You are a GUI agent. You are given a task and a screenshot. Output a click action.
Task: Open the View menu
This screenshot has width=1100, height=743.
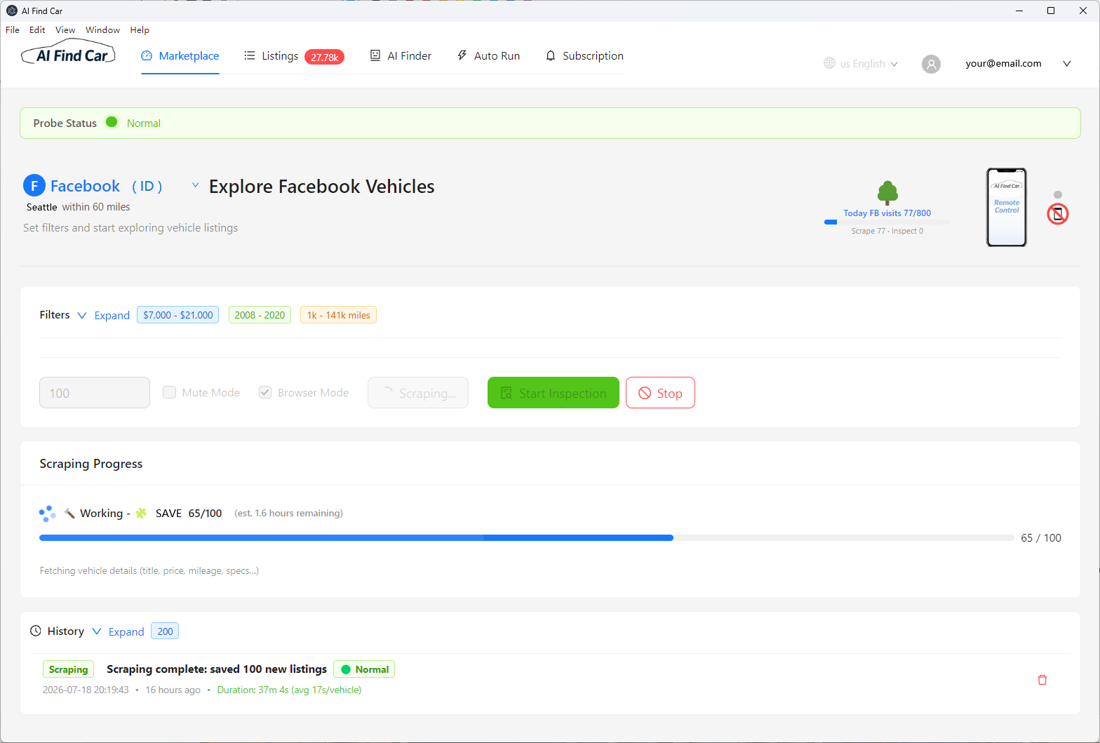(65, 30)
